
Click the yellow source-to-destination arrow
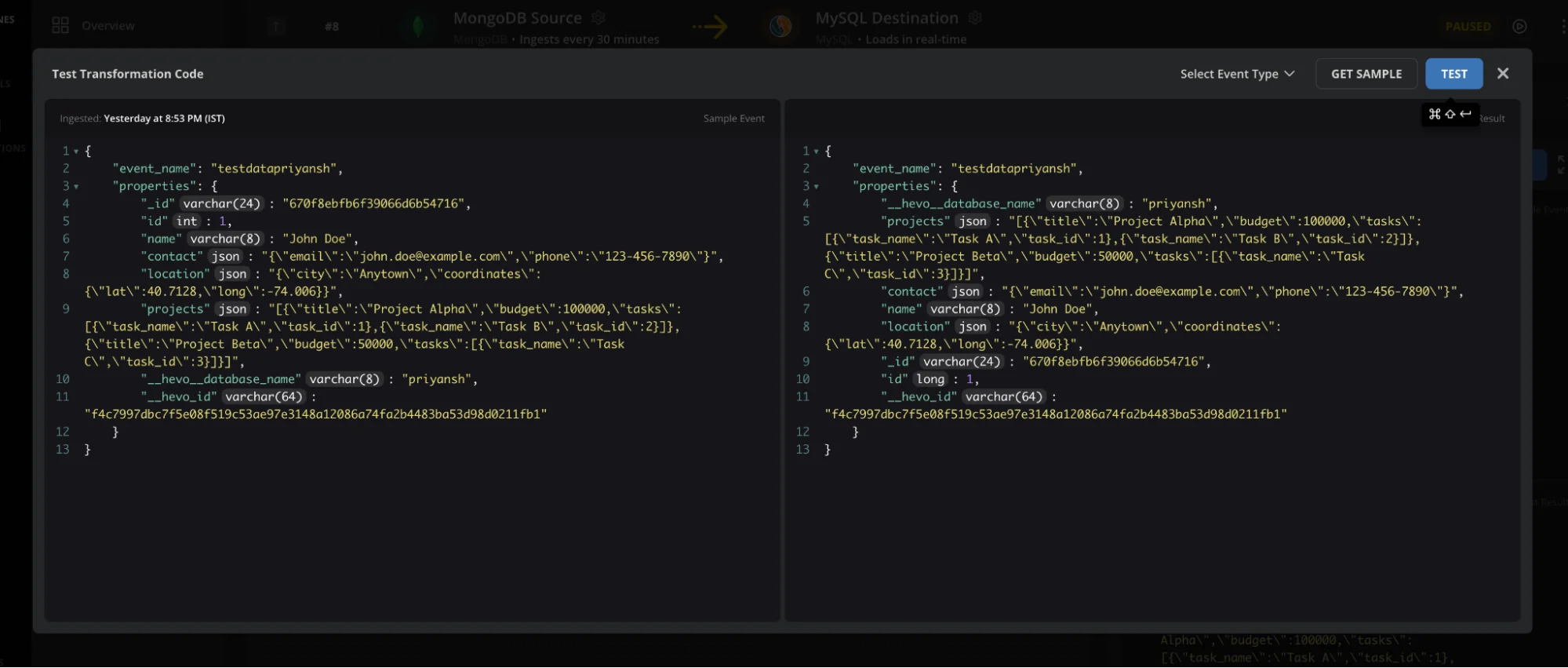coord(710,27)
